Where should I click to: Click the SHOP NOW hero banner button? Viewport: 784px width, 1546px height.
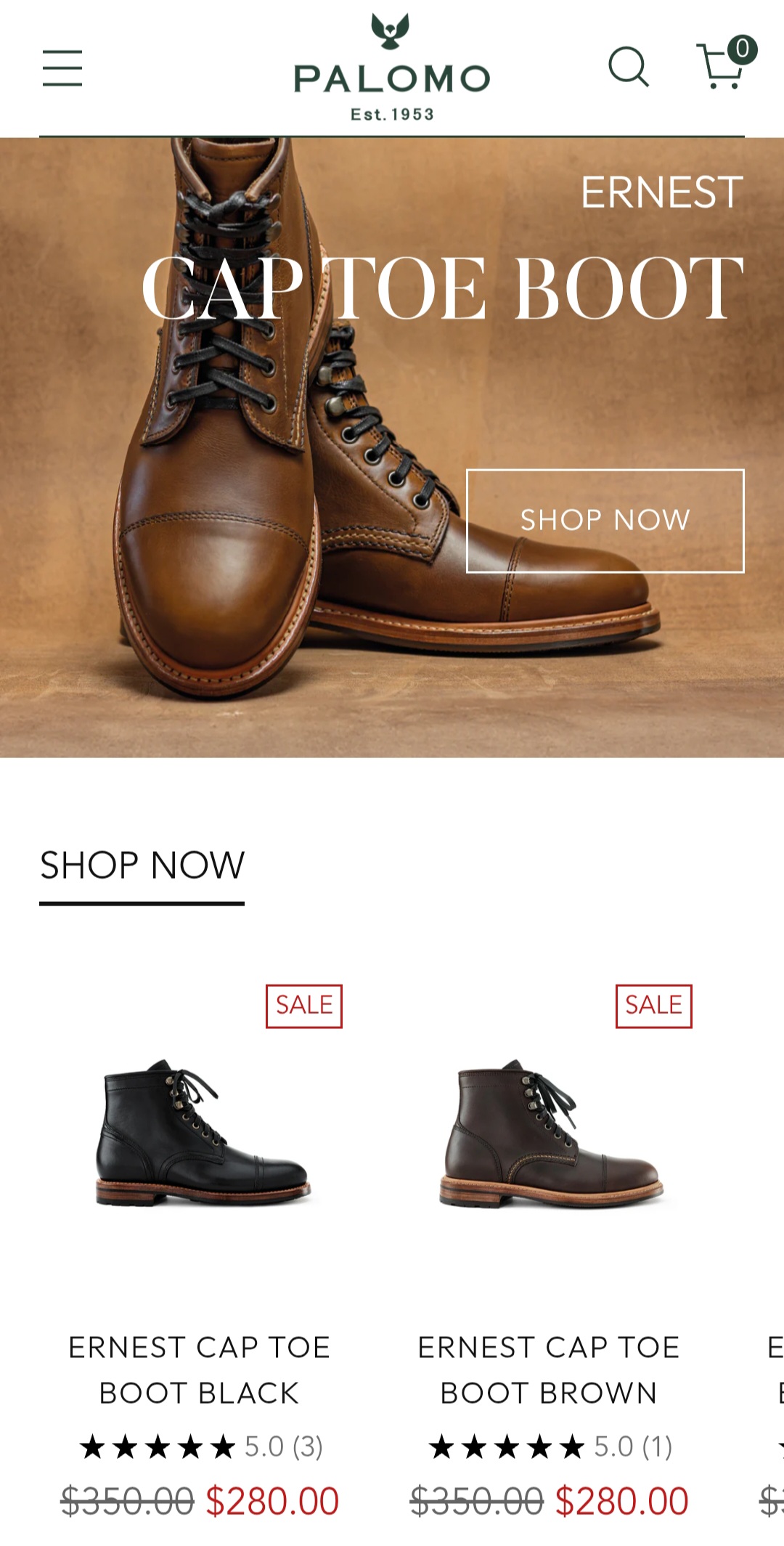[x=605, y=521]
